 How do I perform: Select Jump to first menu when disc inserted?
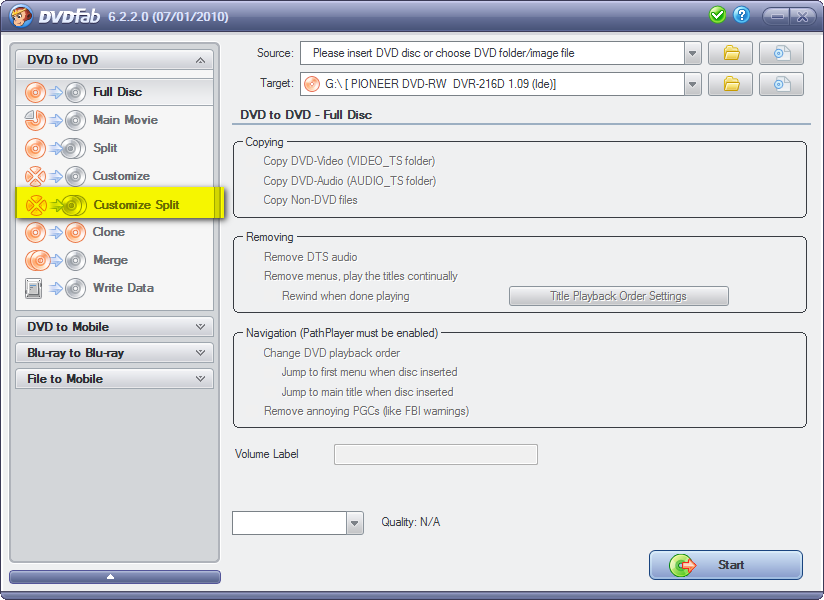pos(369,372)
